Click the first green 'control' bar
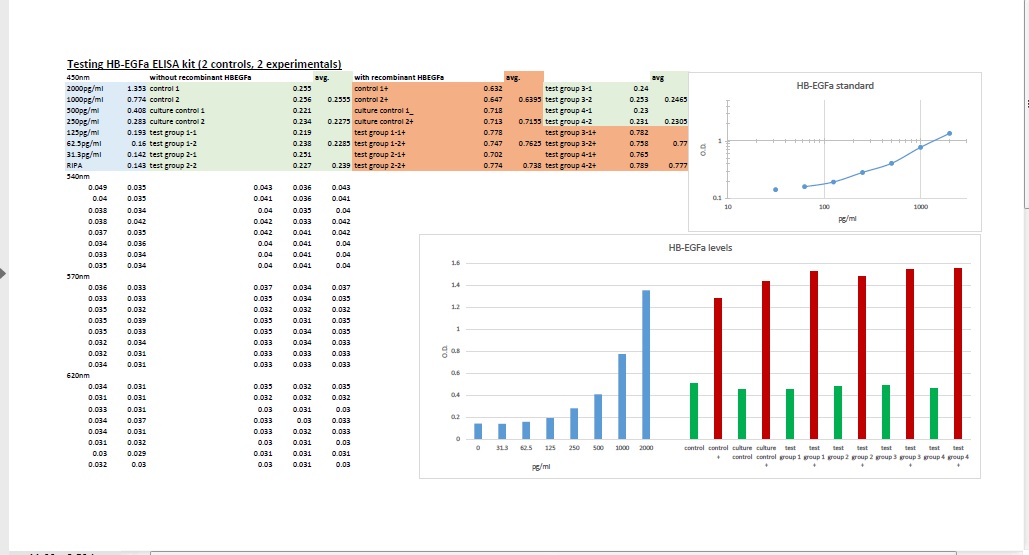The image size is (1029, 555). tap(694, 410)
